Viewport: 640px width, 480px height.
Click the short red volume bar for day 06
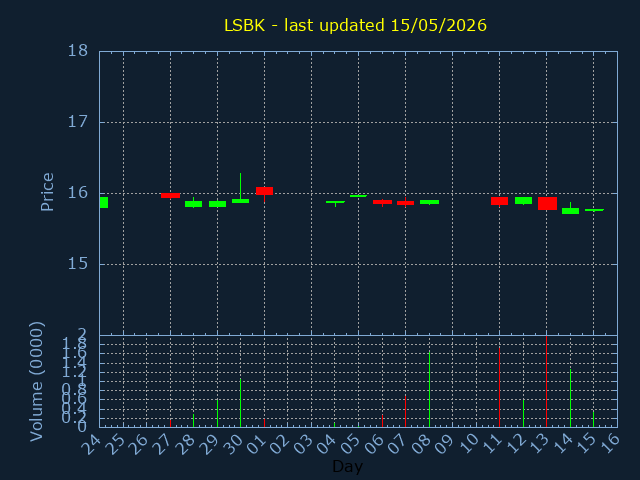382,421
